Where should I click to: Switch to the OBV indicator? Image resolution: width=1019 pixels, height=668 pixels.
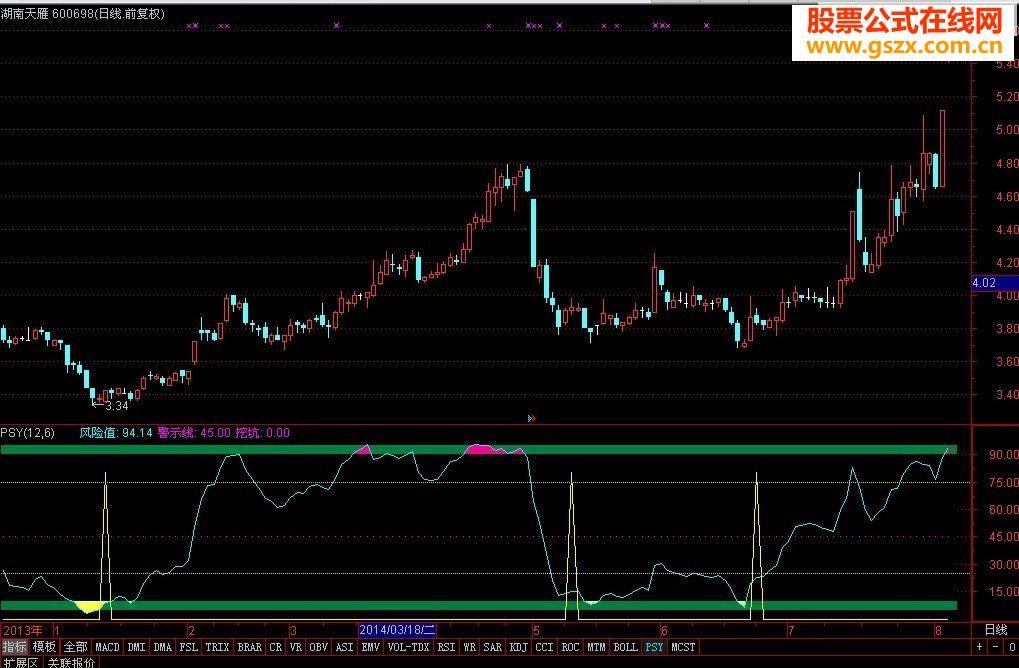[318, 647]
